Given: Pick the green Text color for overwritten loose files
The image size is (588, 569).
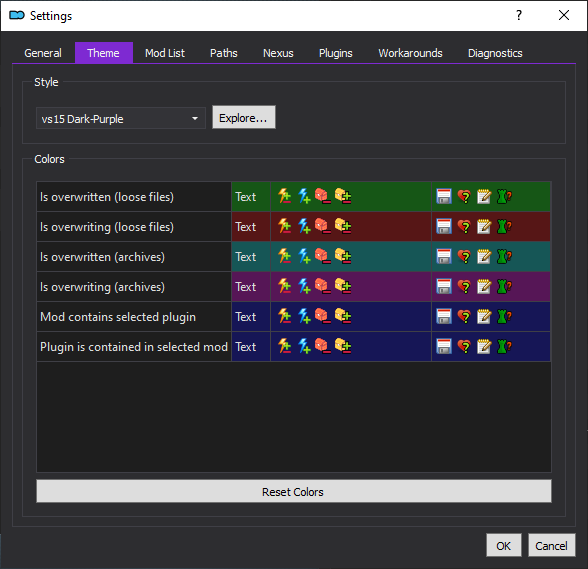Looking at the screenshot, I should (x=251, y=197).
